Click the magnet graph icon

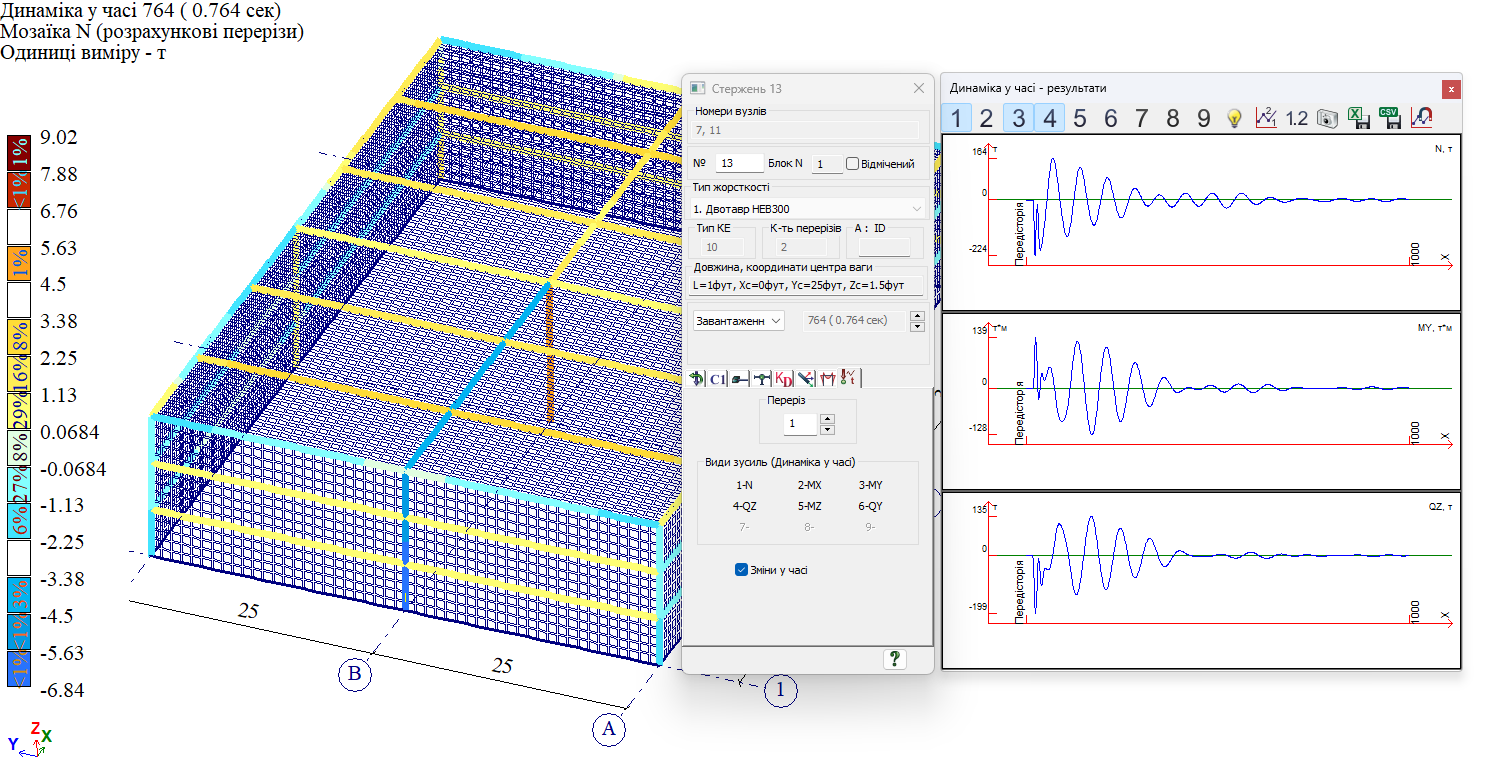[1421, 118]
